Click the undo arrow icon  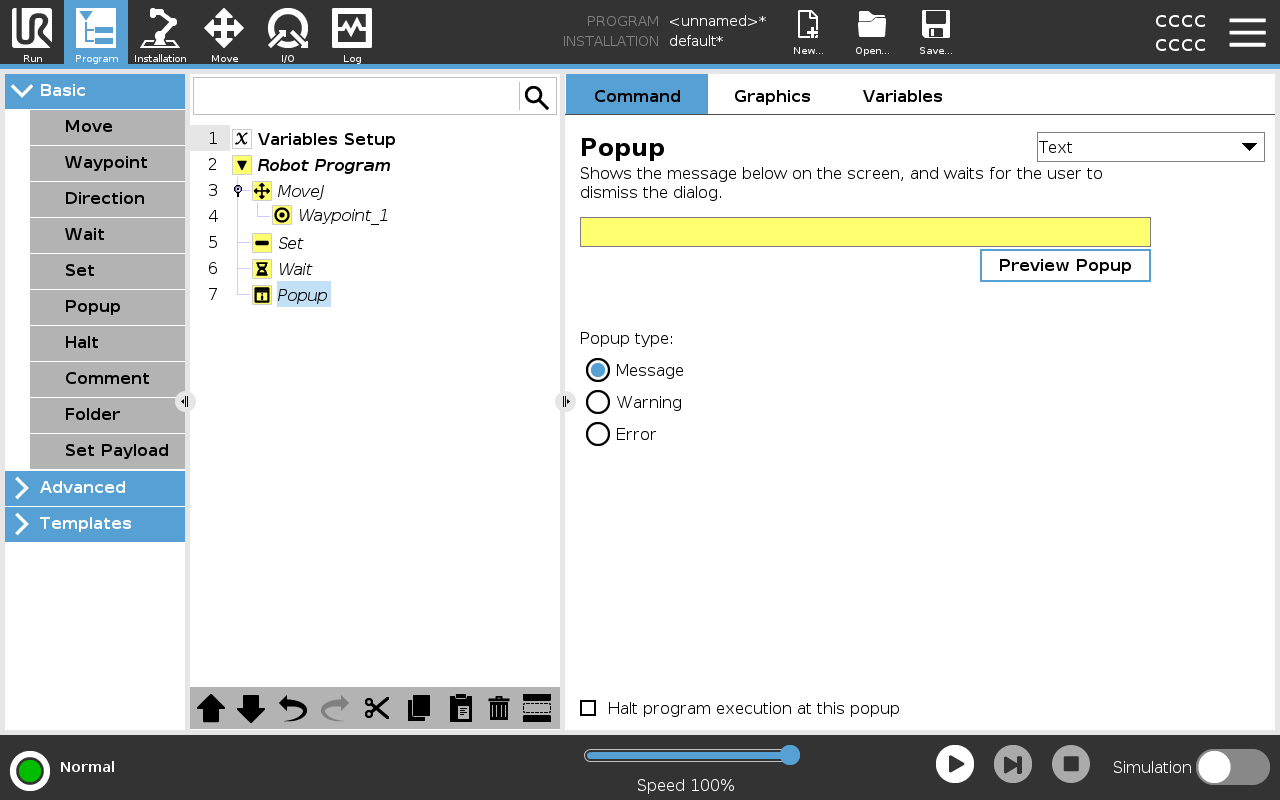pos(293,708)
